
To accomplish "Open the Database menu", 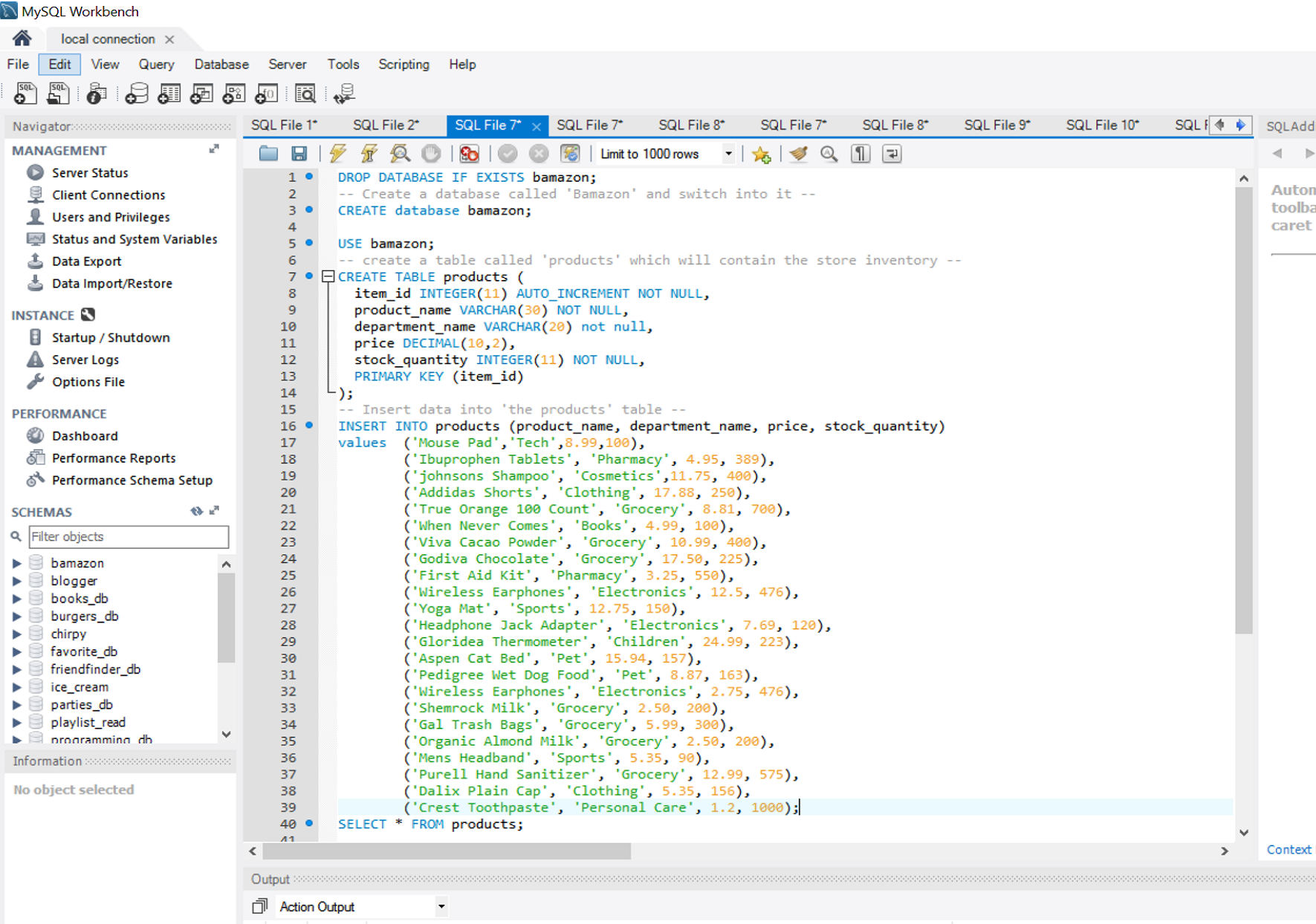I will tap(221, 65).
